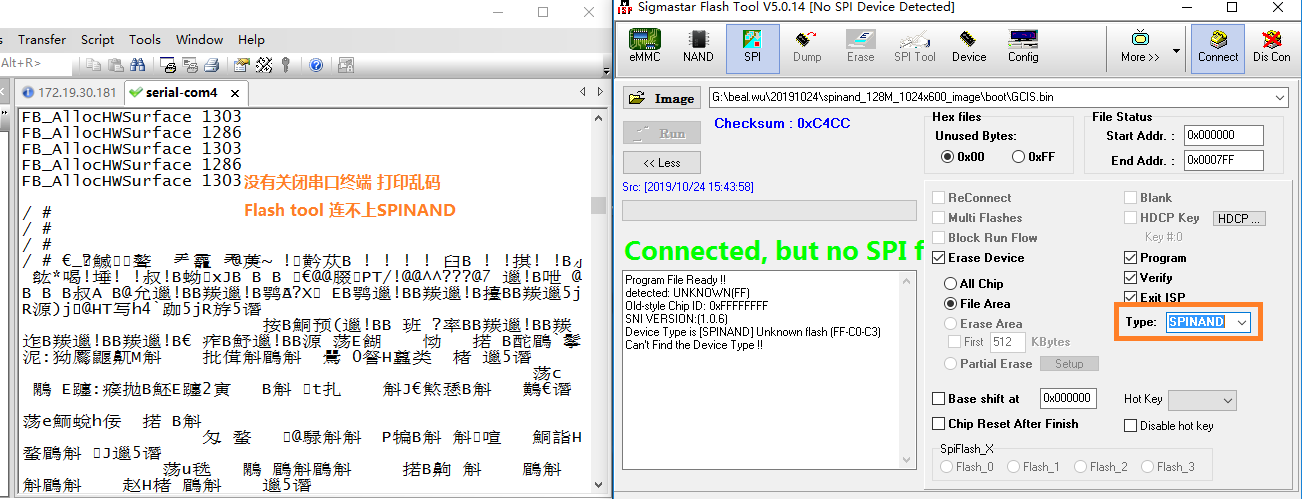Viewport: 1302px width, 499px height.
Task: Uncheck the Erase Device checkbox
Action: pyautogui.click(x=939, y=258)
